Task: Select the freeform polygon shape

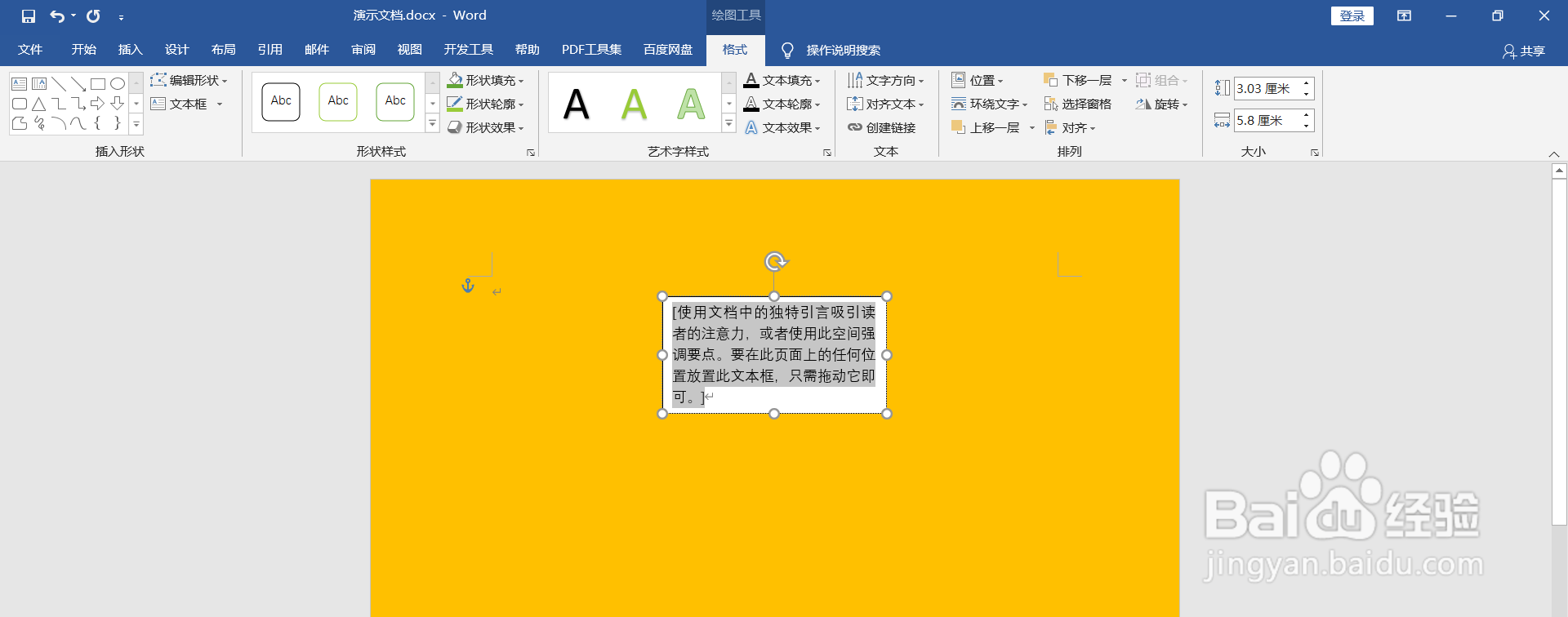Action: click(20, 123)
